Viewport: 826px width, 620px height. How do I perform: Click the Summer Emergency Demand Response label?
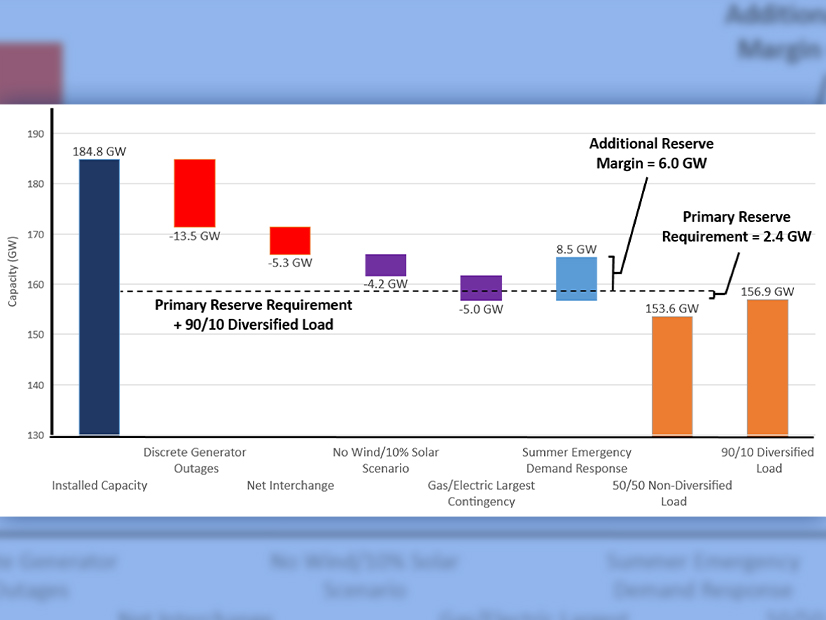(x=576, y=460)
